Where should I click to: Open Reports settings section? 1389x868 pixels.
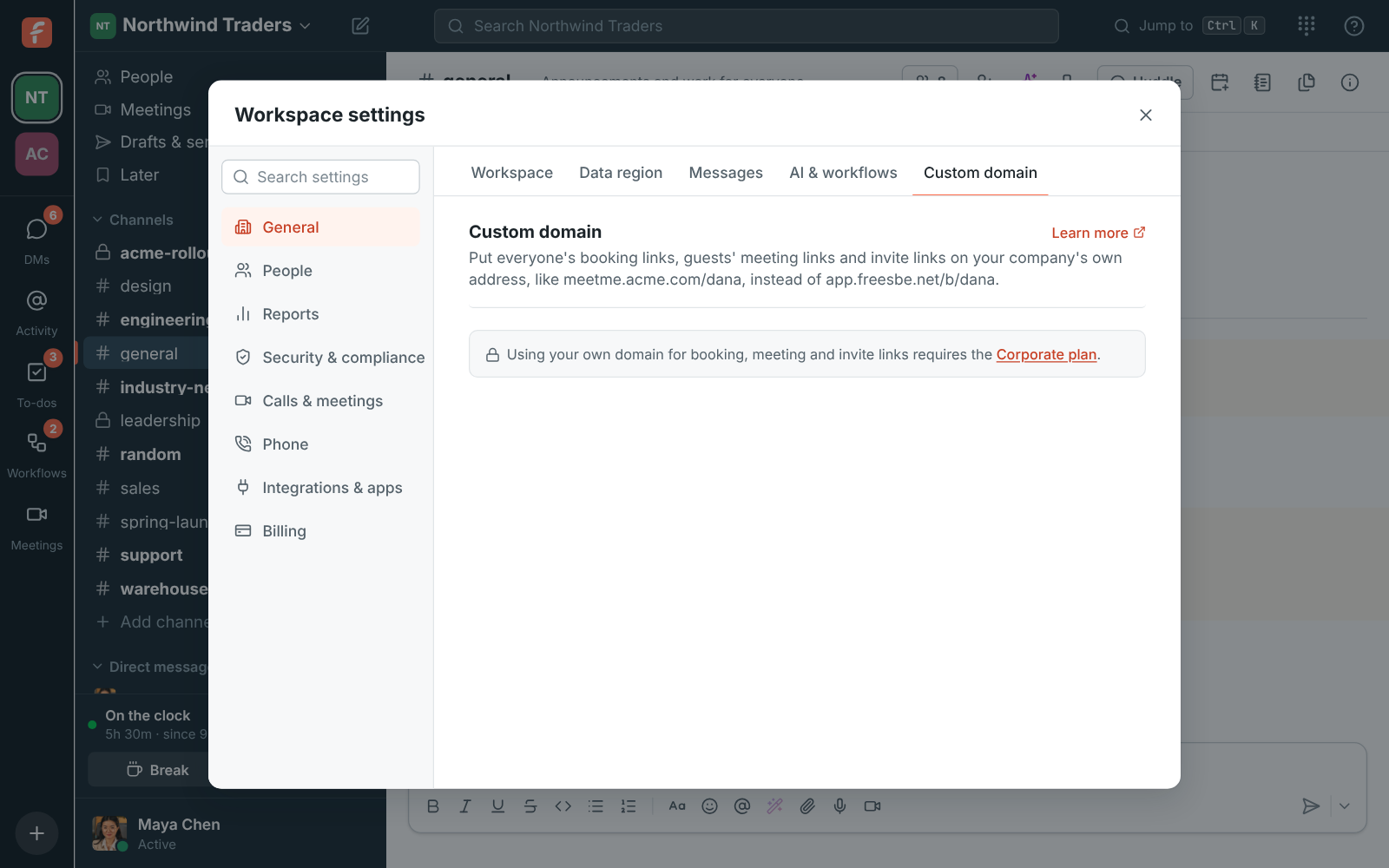(320, 314)
